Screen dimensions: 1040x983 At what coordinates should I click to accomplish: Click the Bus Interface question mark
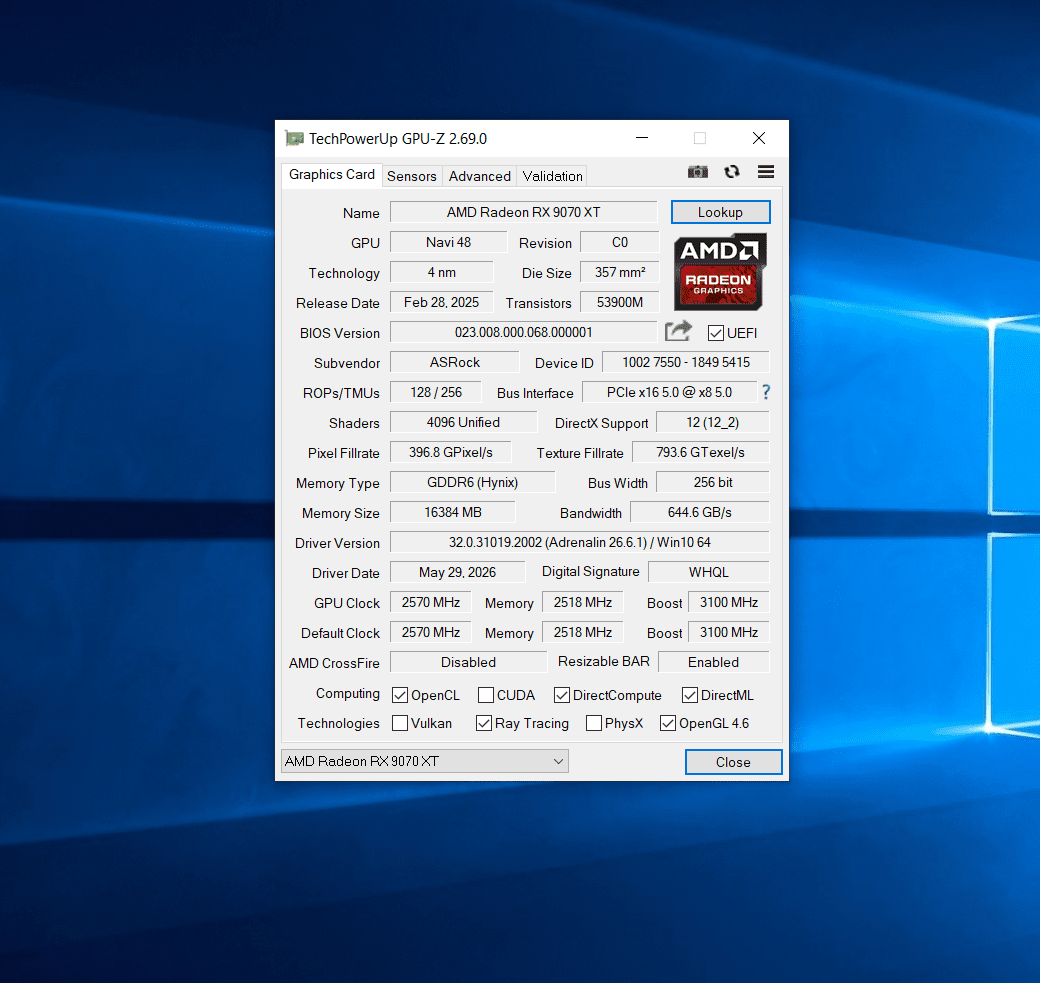point(766,393)
